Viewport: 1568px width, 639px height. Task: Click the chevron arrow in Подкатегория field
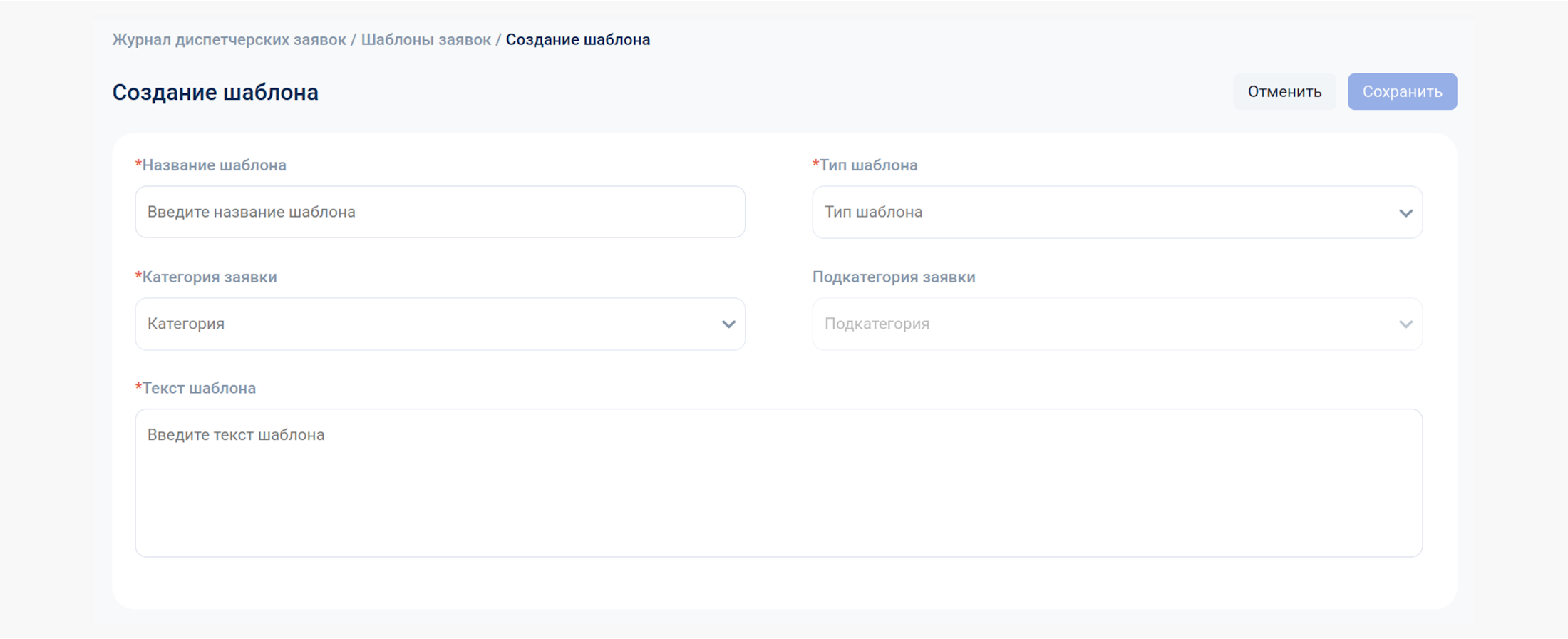[1405, 324]
